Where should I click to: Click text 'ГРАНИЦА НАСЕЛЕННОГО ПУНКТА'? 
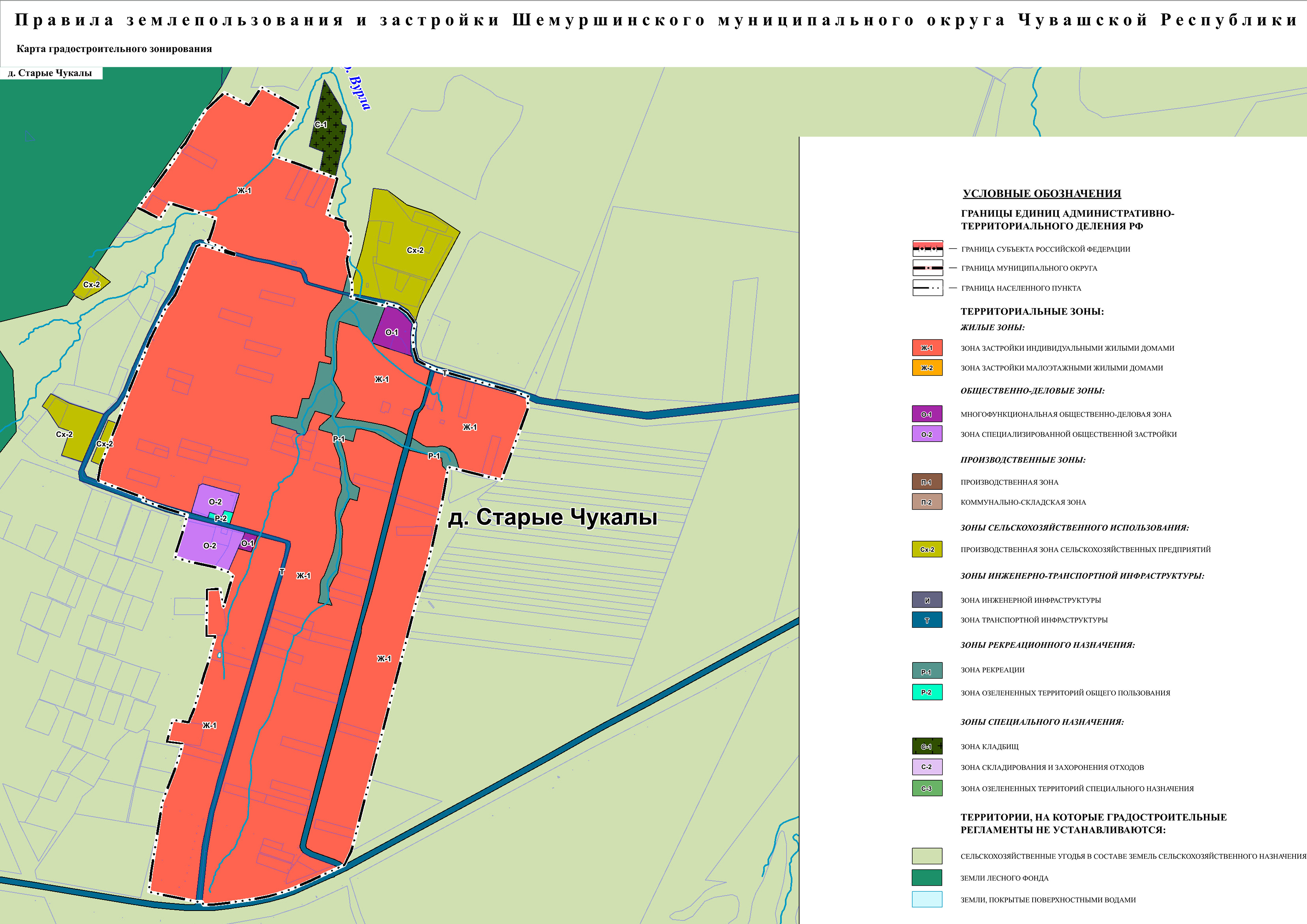(x=1021, y=288)
